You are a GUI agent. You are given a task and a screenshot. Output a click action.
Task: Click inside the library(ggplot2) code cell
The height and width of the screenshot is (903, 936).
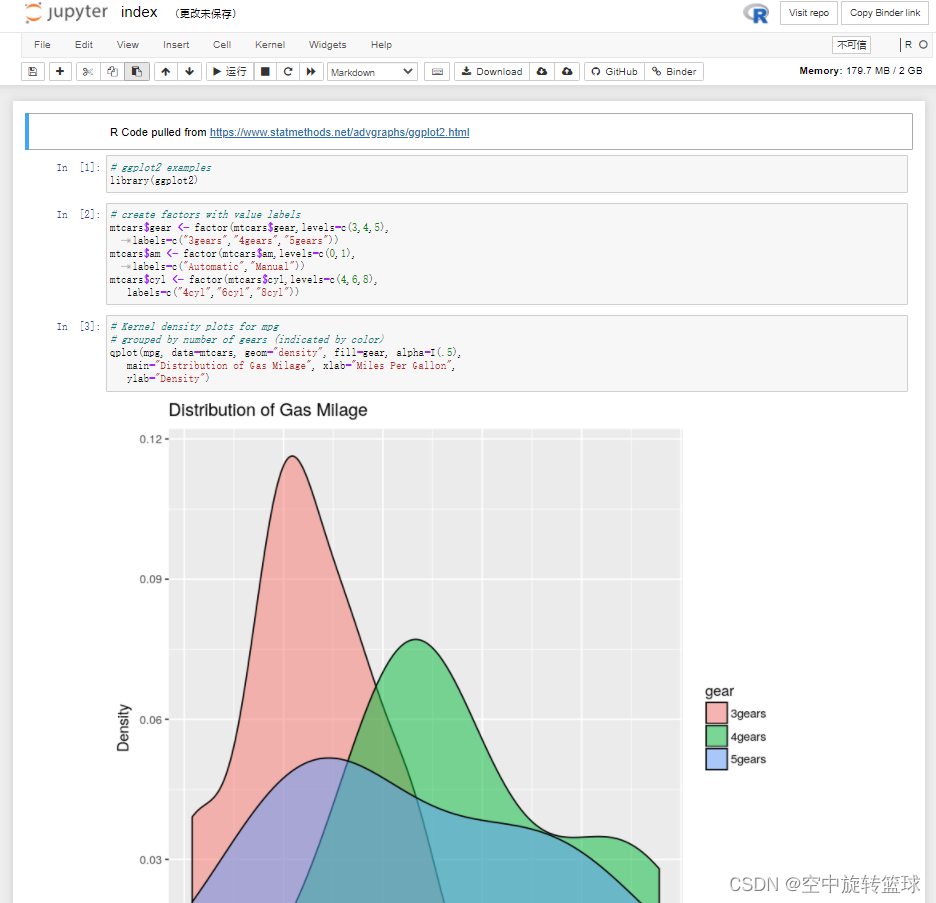coord(506,174)
